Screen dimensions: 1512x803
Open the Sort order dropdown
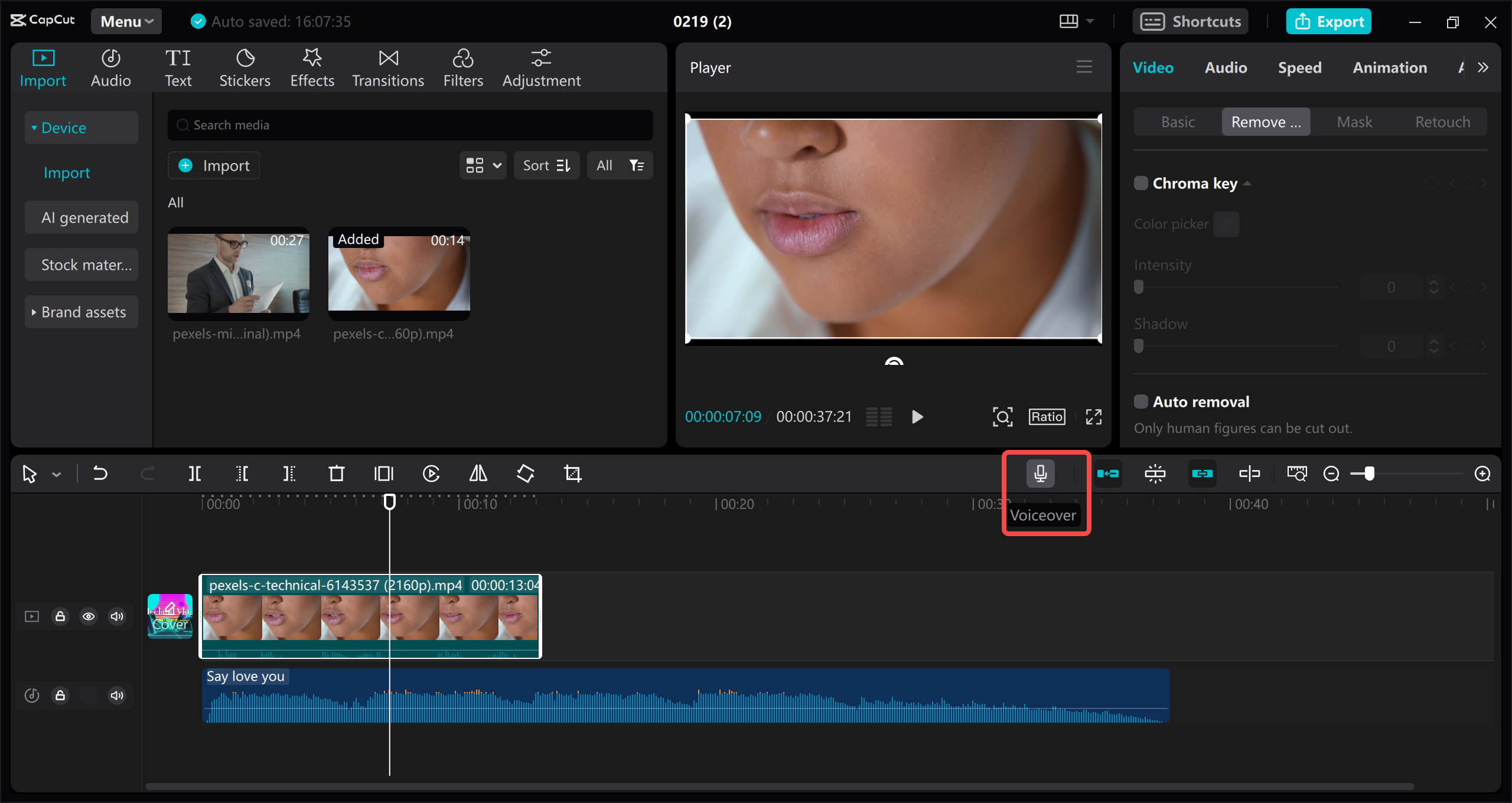(x=546, y=165)
